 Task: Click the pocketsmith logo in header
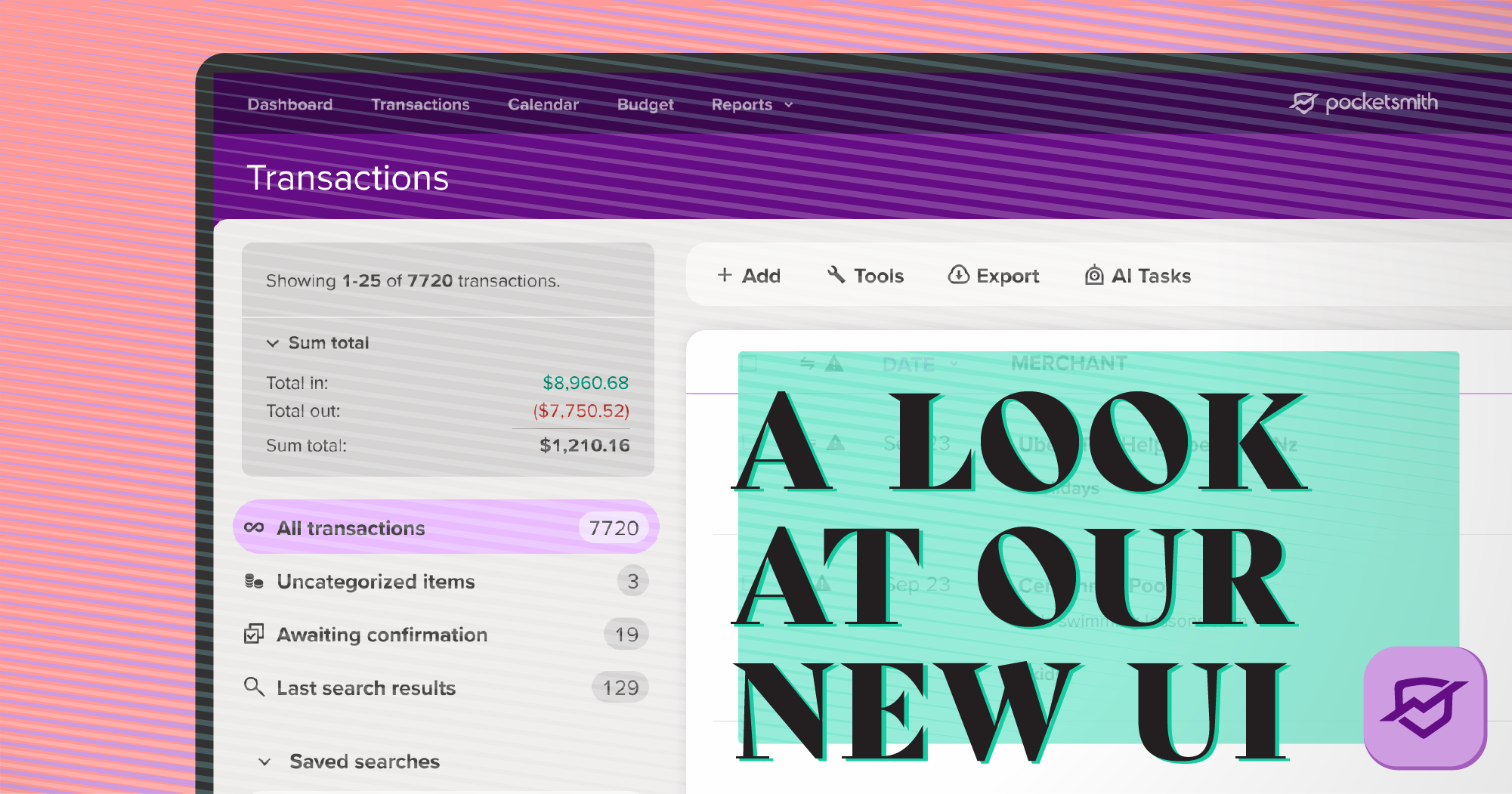pos(1363,103)
